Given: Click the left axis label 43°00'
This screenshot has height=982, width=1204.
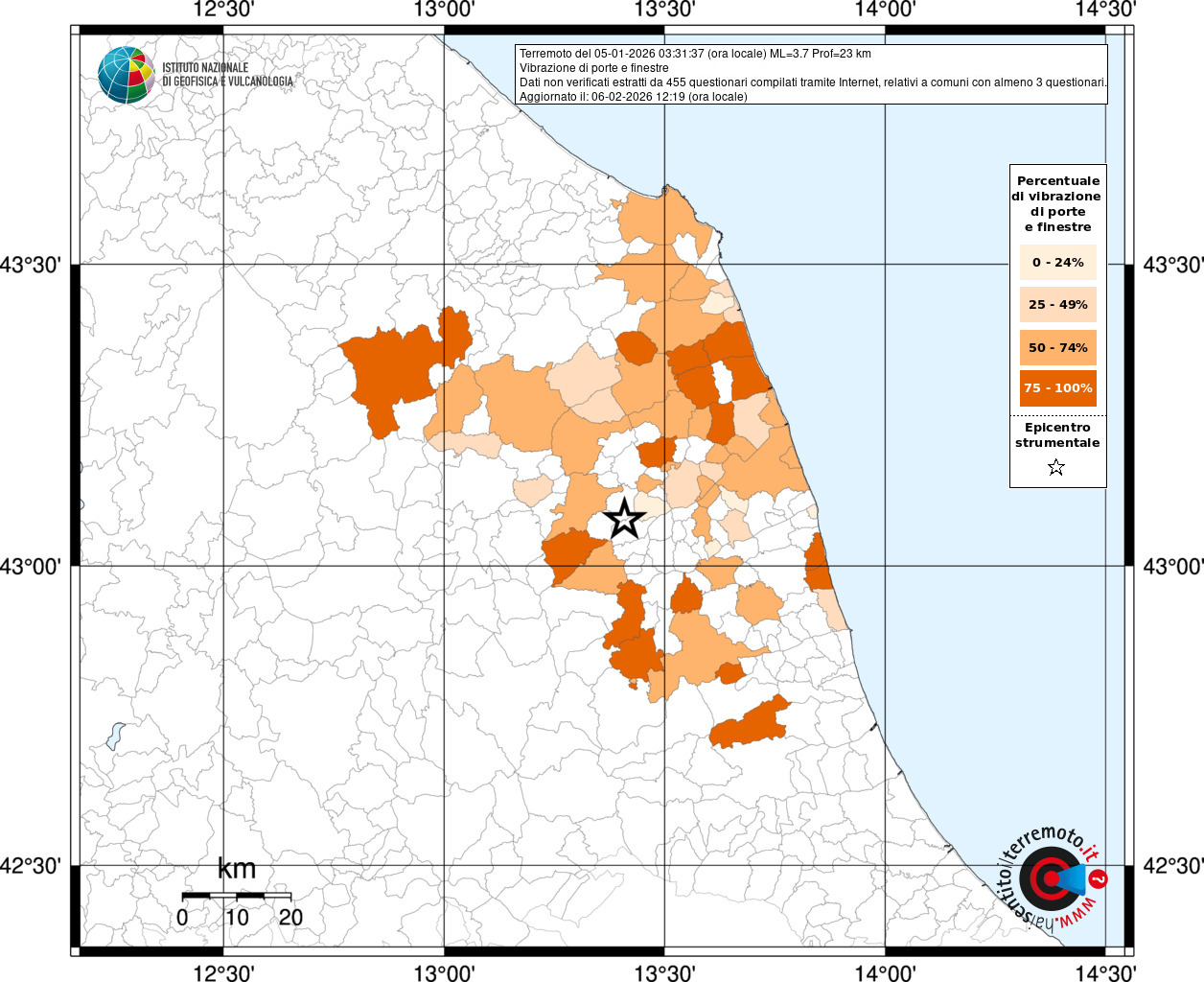Looking at the screenshot, I should [x=31, y=566].
